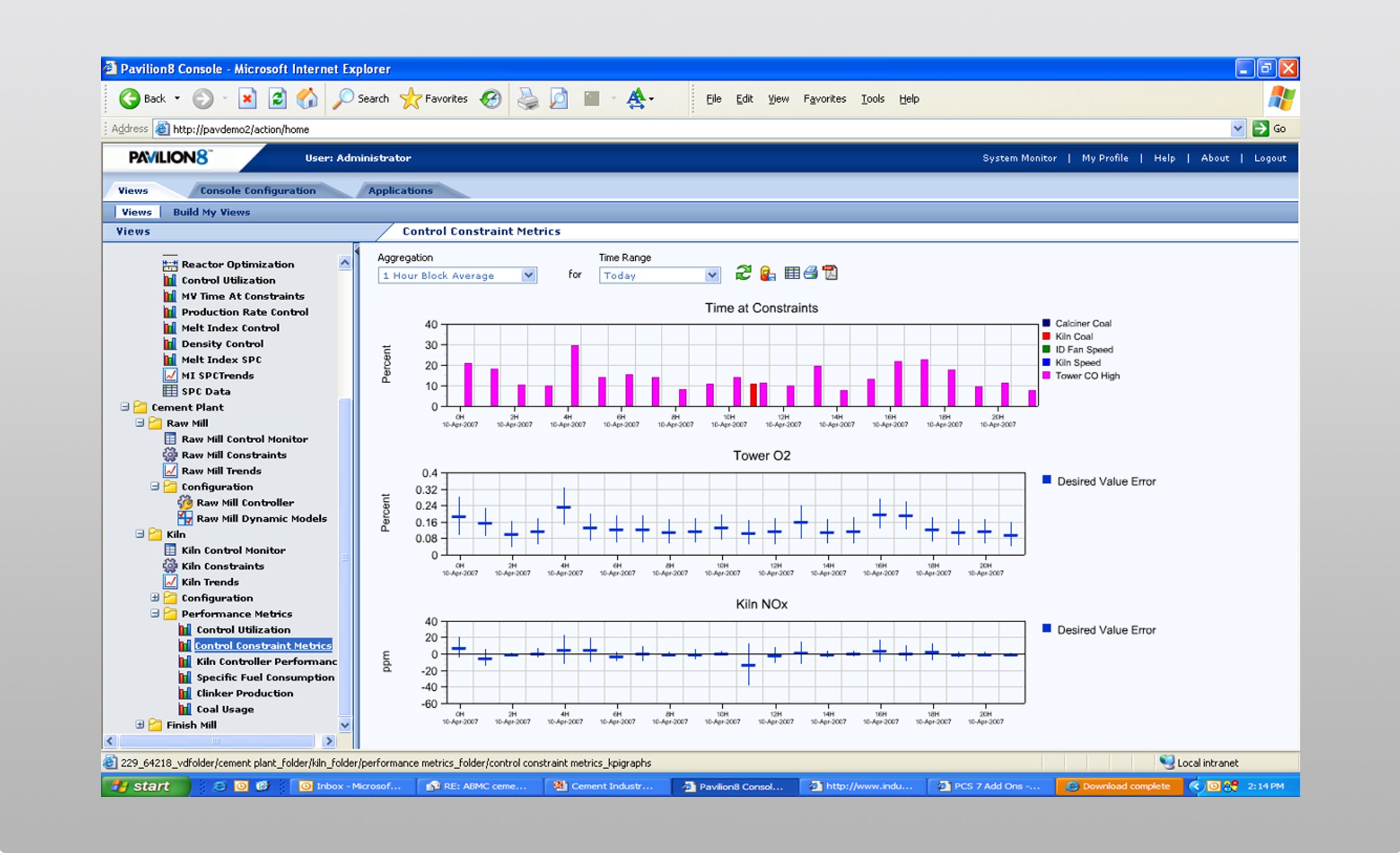This screenshot has width=1400, height=853.
Task: Open browser Search magnifier
Action: 360,99
